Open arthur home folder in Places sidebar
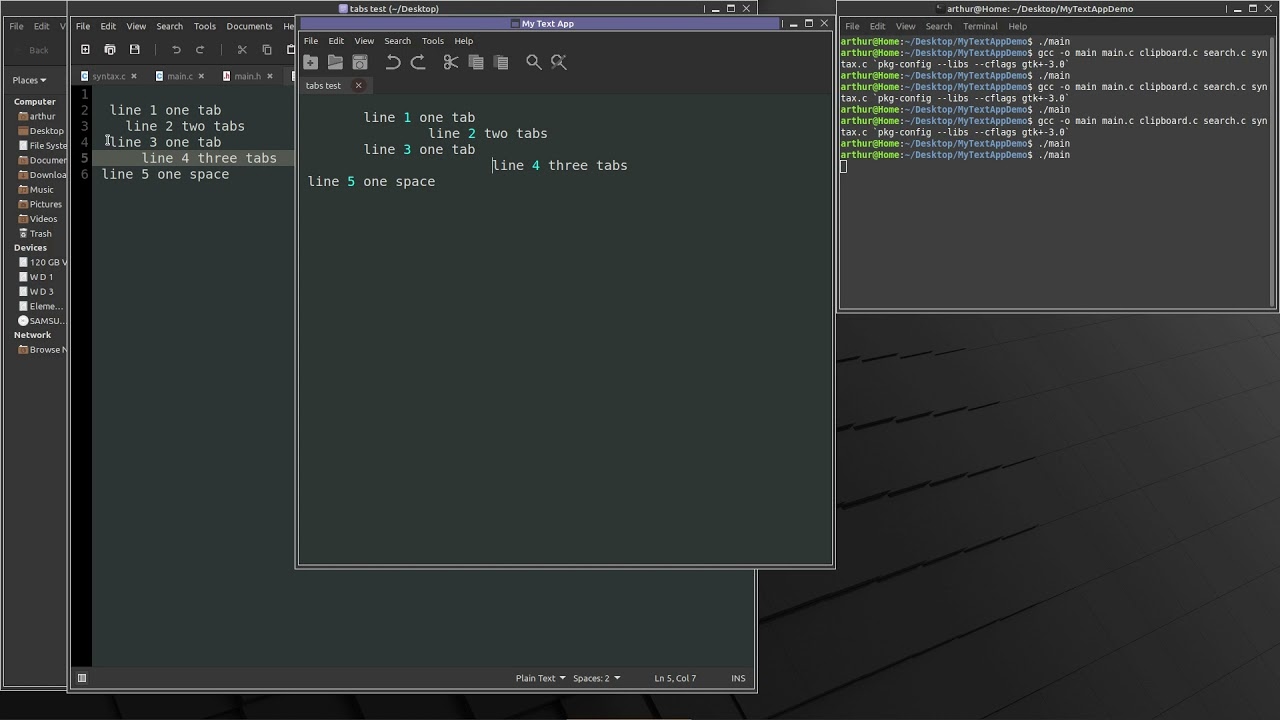1280x720 pixels. (37, 116)
